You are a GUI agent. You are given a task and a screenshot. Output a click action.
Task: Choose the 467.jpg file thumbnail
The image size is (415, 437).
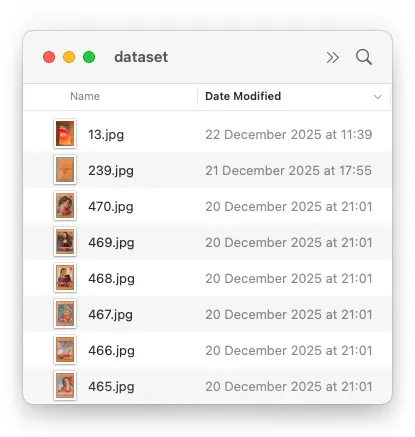(x=65, y=314)
